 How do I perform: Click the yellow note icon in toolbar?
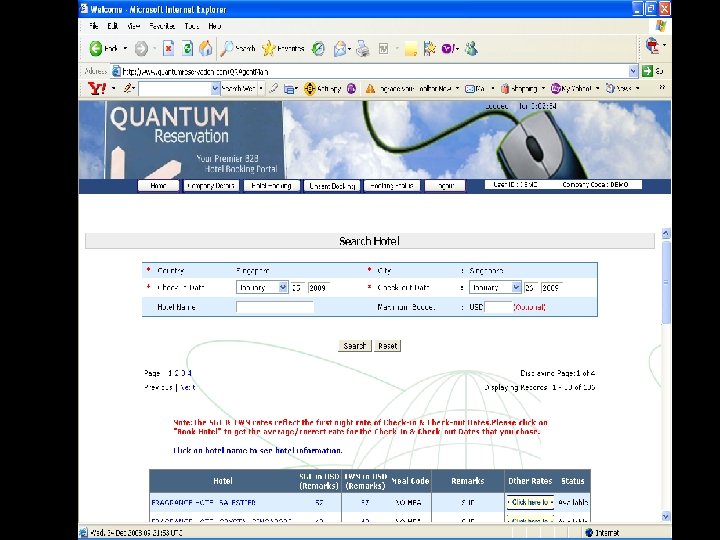coord(411,49)
